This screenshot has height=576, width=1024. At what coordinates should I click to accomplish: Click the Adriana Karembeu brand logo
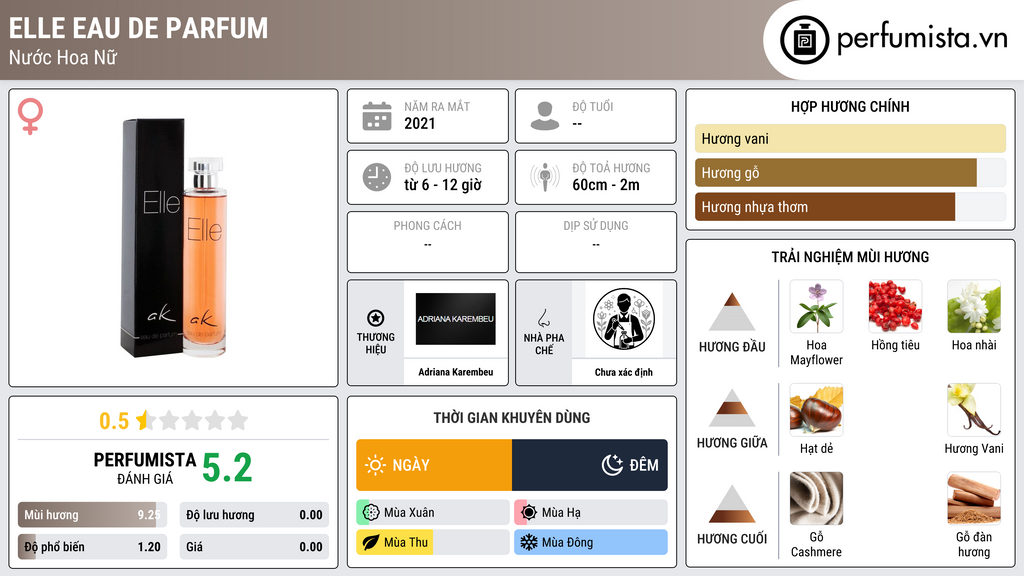click(456, 319)
